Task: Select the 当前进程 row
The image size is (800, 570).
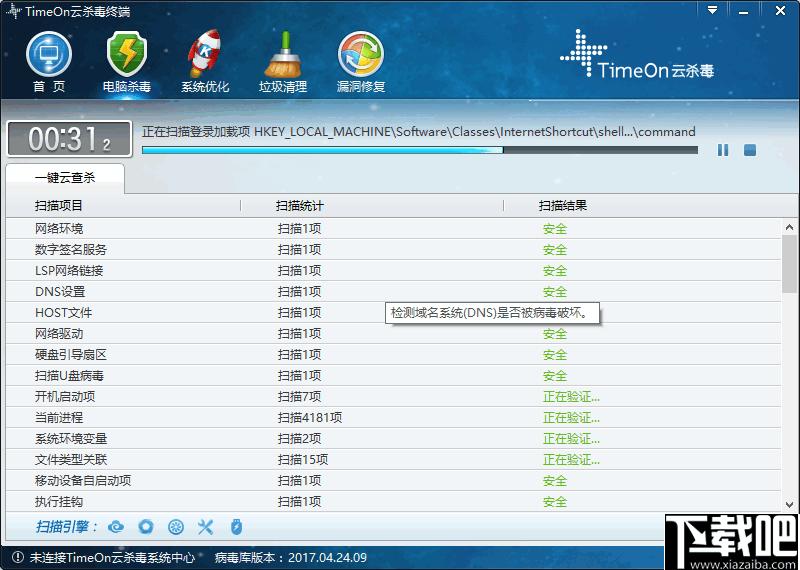Action: [393, 417]
